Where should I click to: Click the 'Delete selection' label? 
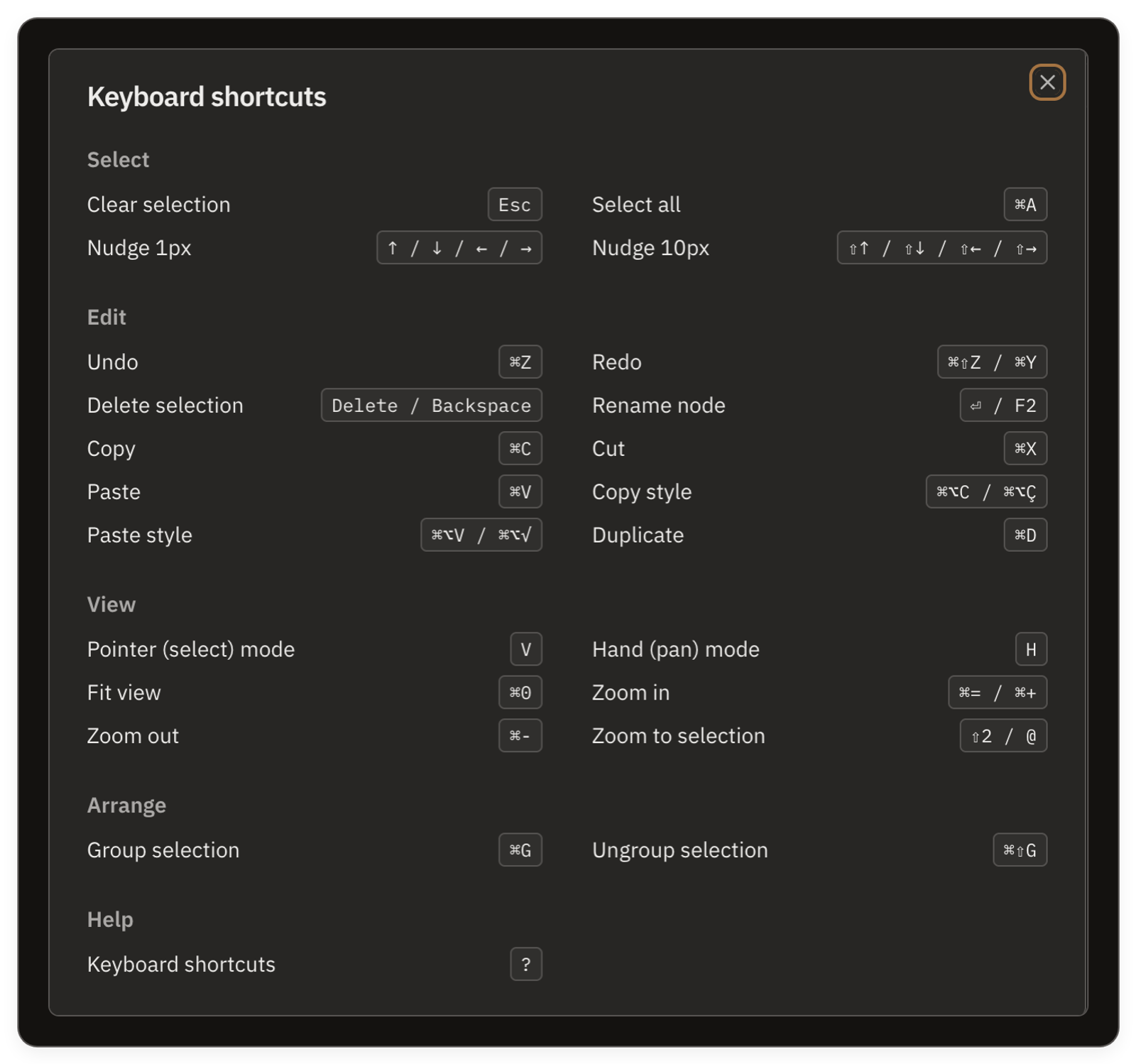(165, 406)
